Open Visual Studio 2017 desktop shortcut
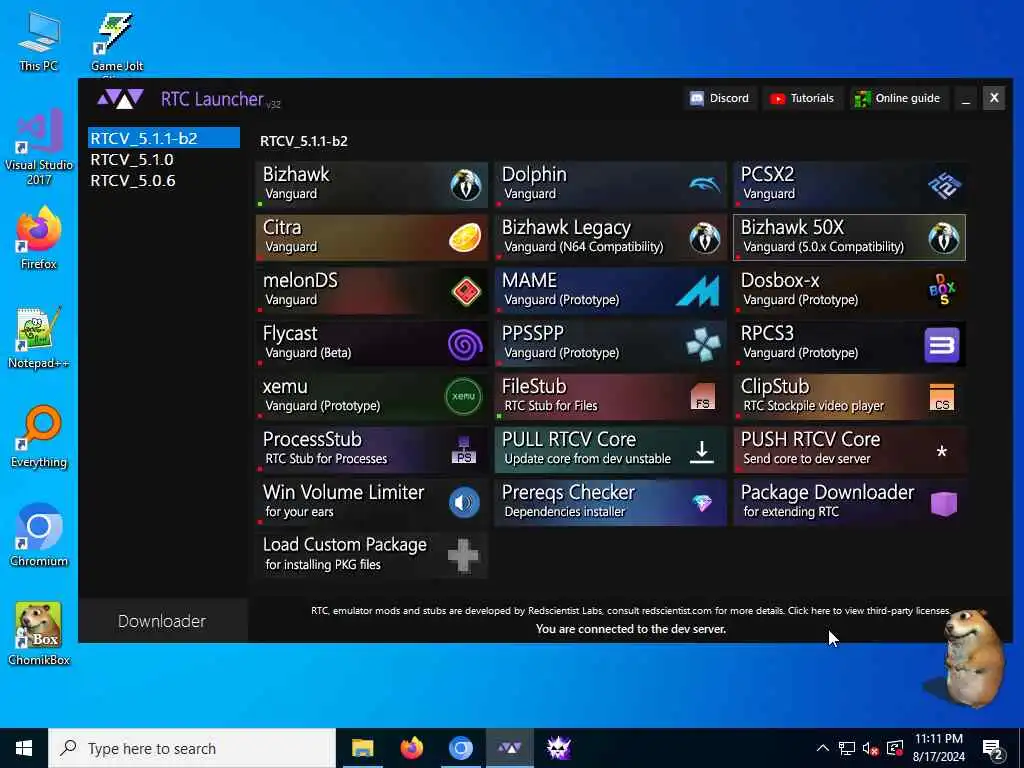 [x=39, y=148]
